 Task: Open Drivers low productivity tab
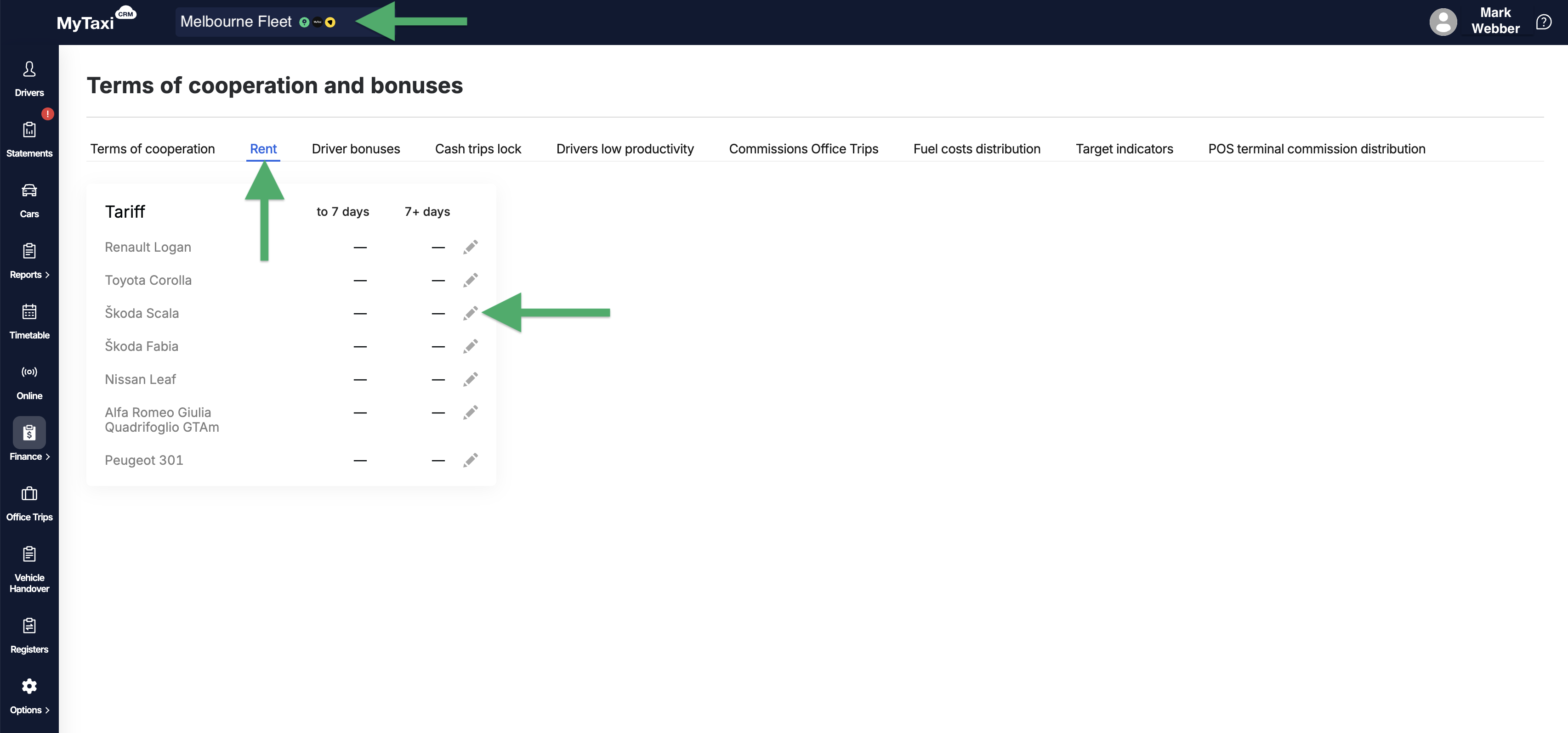pyautogui.click(x=625, y=149)
